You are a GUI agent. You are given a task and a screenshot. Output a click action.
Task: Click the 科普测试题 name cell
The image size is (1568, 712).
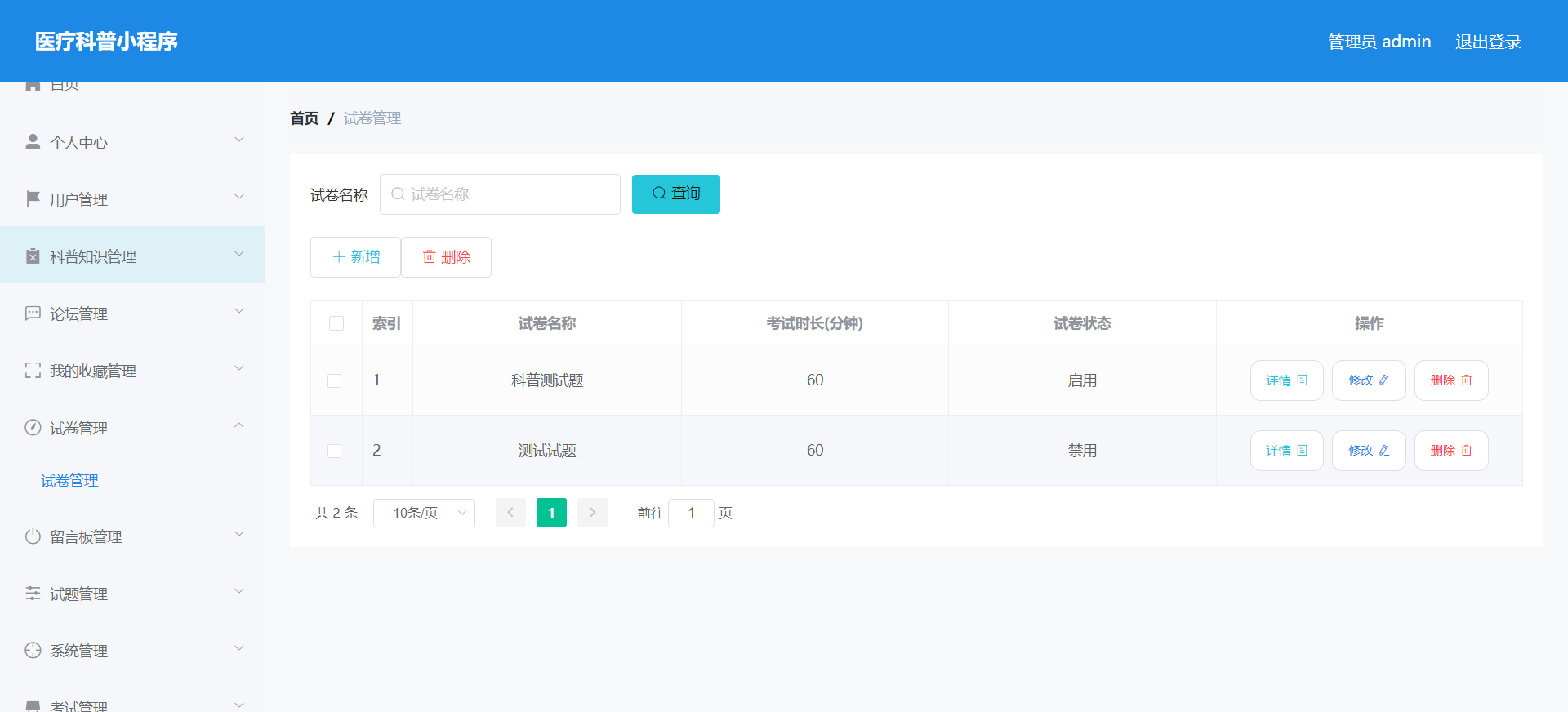[x=547, y=380]
